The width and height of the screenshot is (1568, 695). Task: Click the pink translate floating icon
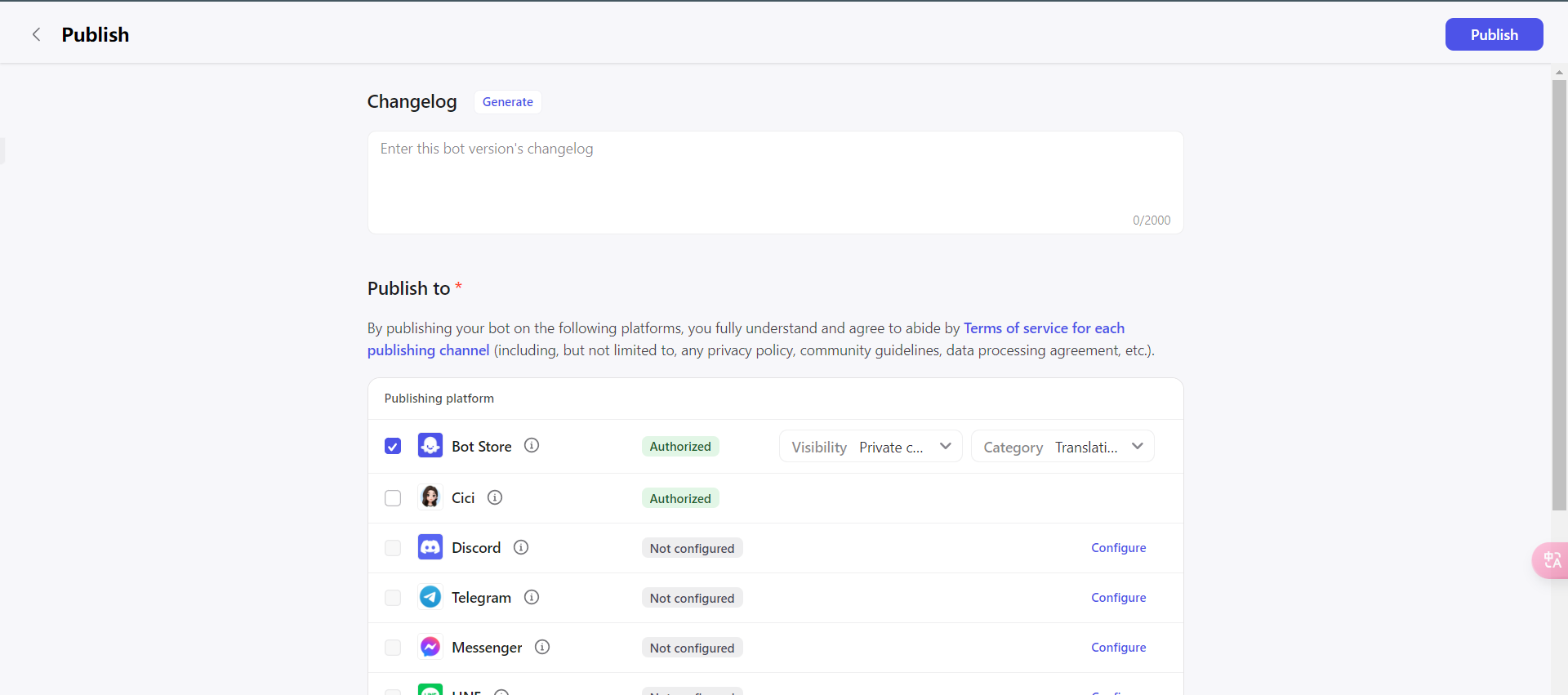coord(1551,560)
